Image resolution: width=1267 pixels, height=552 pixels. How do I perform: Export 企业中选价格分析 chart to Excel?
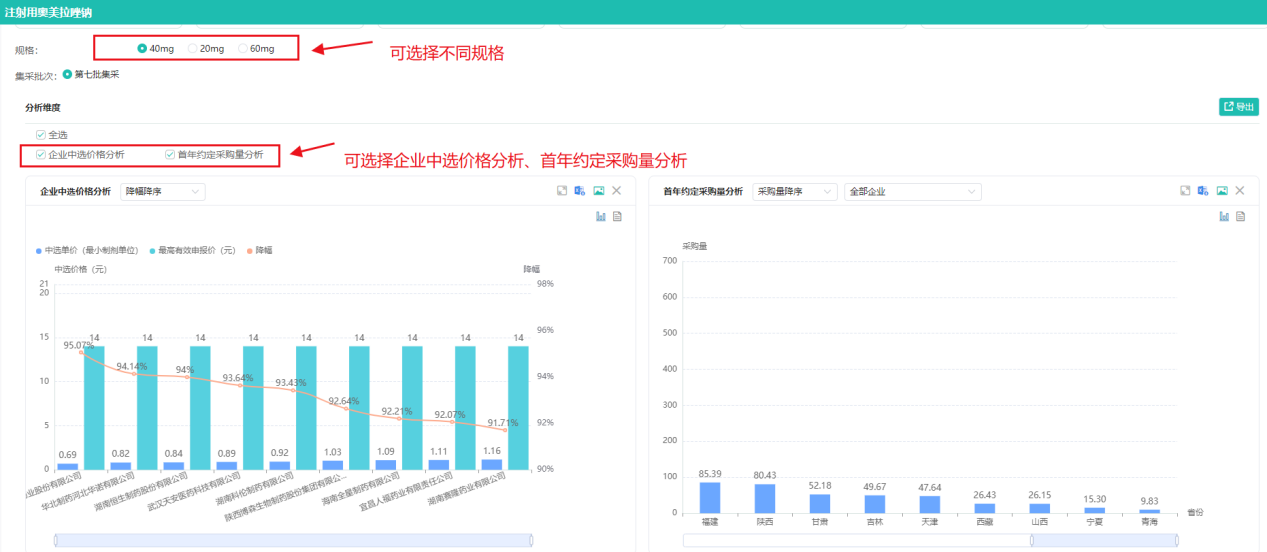click(580, 191)
